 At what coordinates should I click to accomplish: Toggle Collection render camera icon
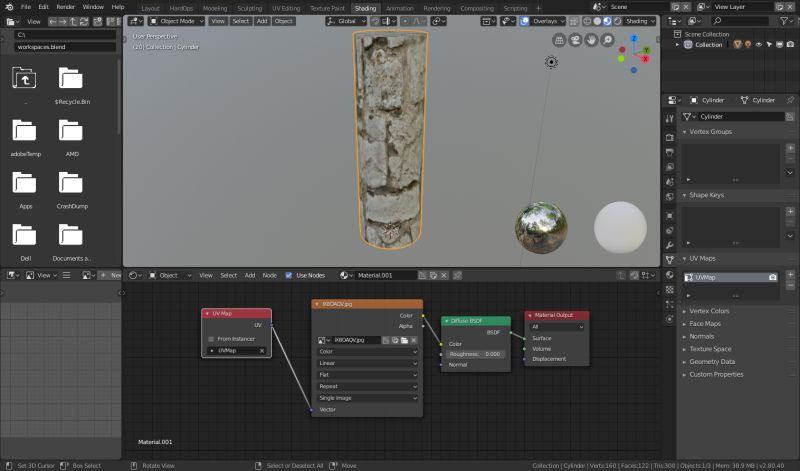click(790, 45)
